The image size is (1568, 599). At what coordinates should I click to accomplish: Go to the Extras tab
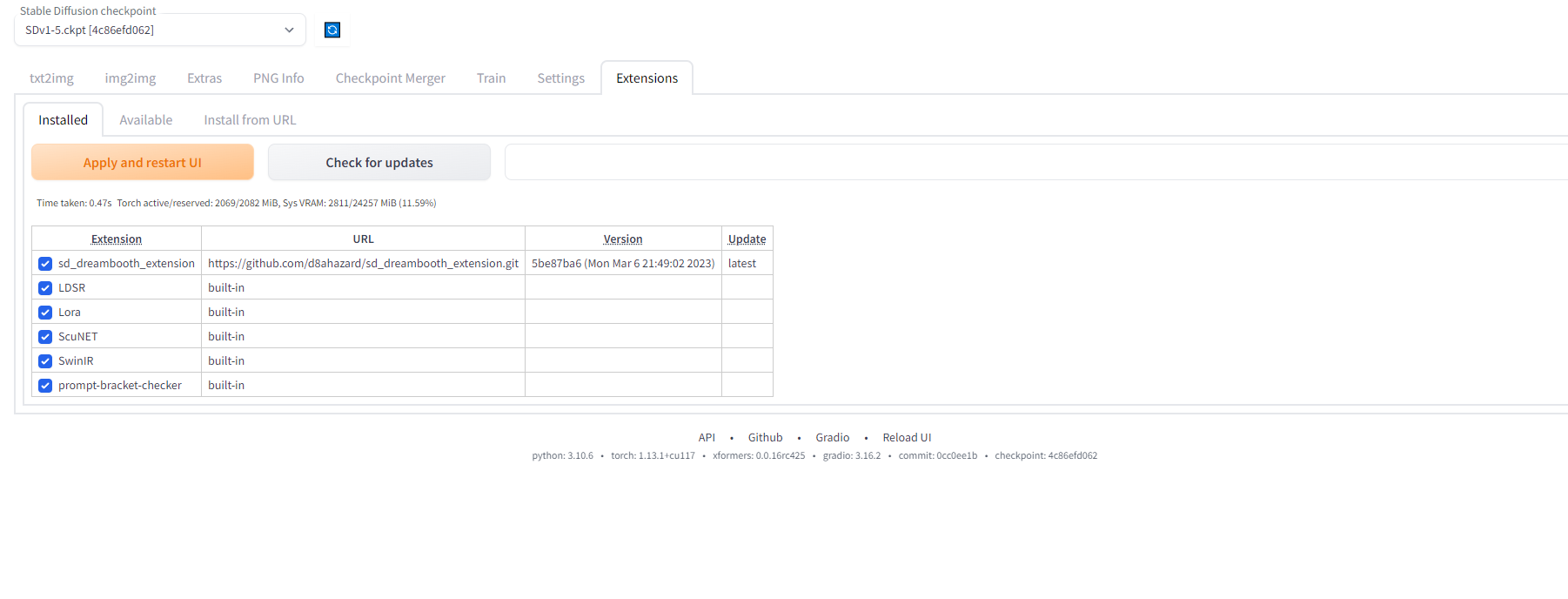204,78
